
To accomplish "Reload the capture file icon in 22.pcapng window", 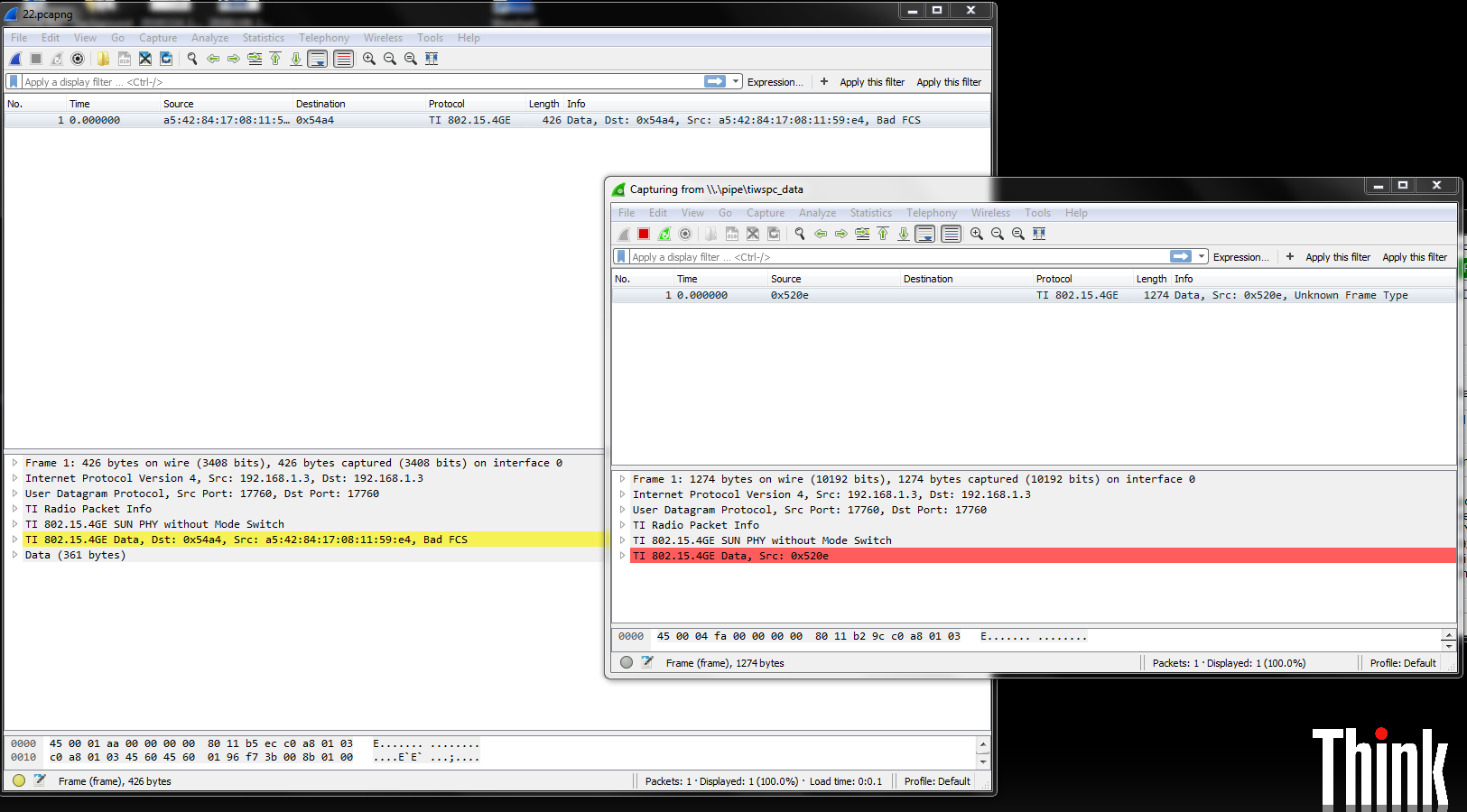I will coord(166,59).
